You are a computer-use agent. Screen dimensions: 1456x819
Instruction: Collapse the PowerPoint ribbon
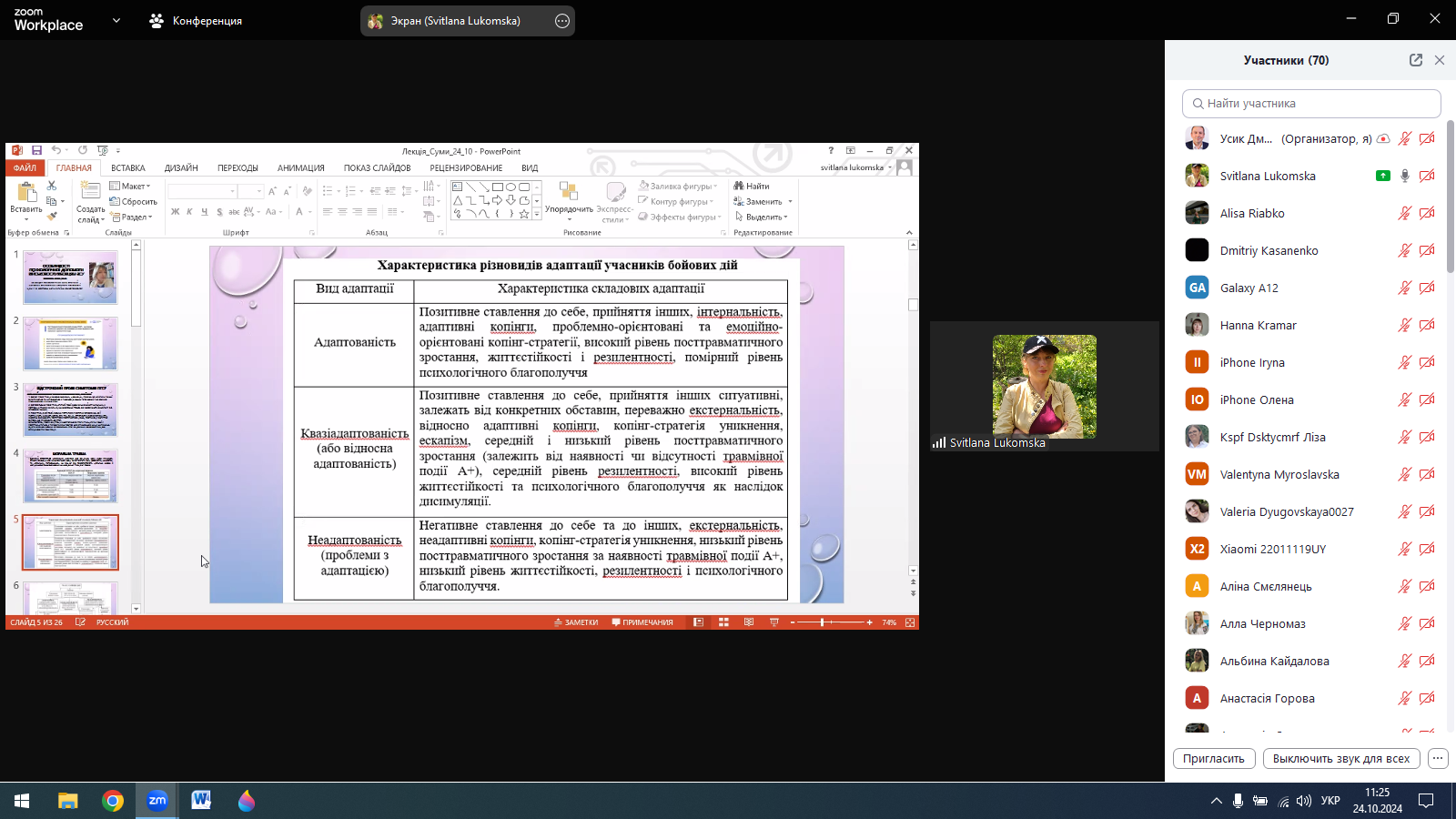coord(909,232)
